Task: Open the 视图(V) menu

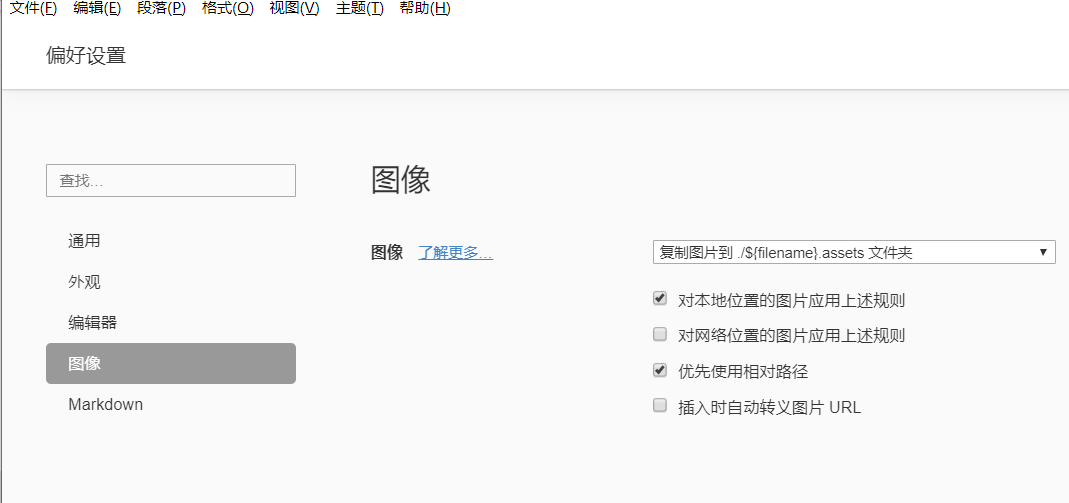Action: pos(295,8)
